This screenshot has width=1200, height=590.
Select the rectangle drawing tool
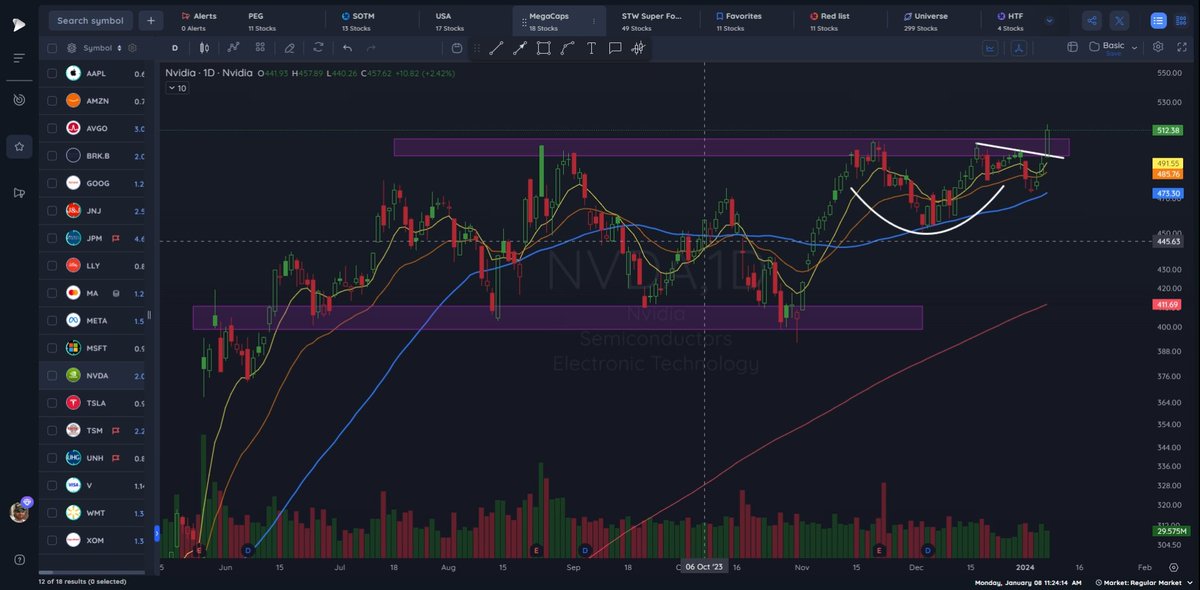click(x=543, y=48)
